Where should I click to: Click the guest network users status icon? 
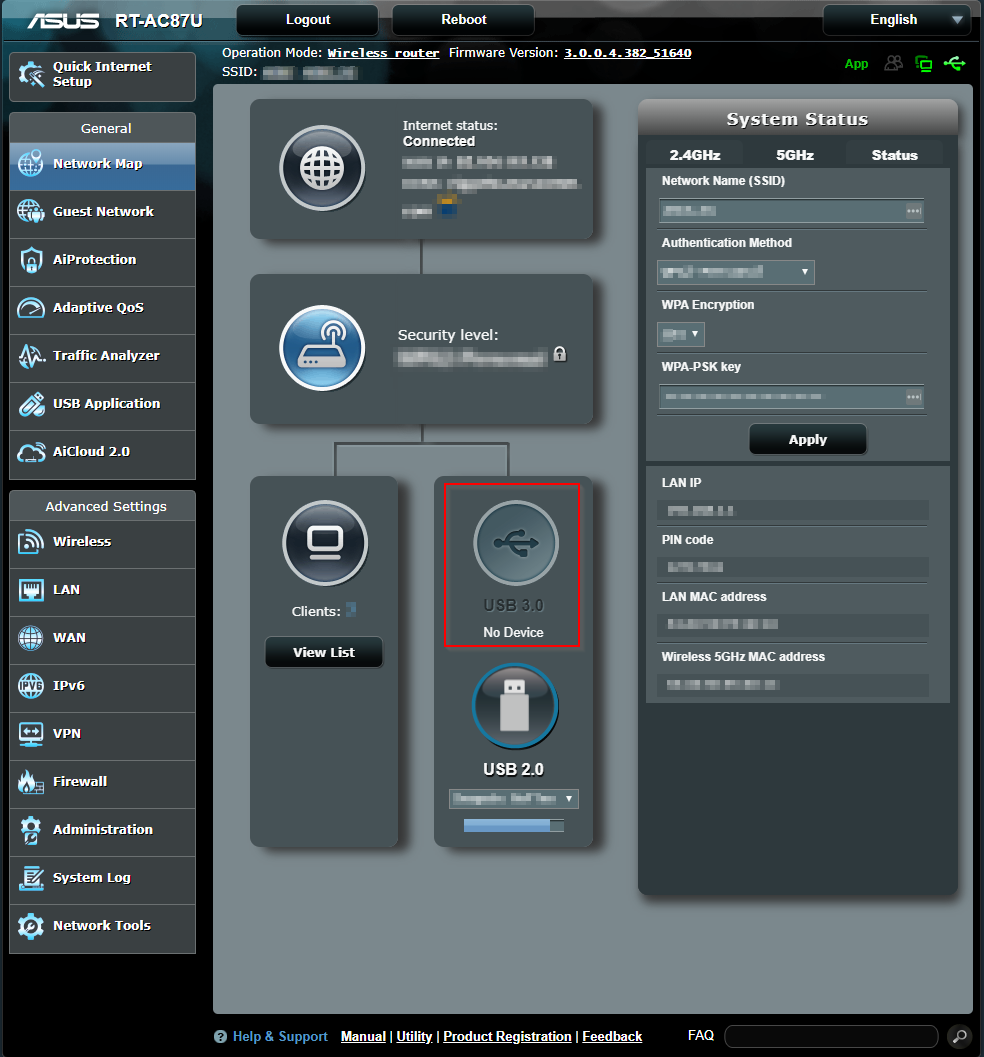tap(894, 63)
